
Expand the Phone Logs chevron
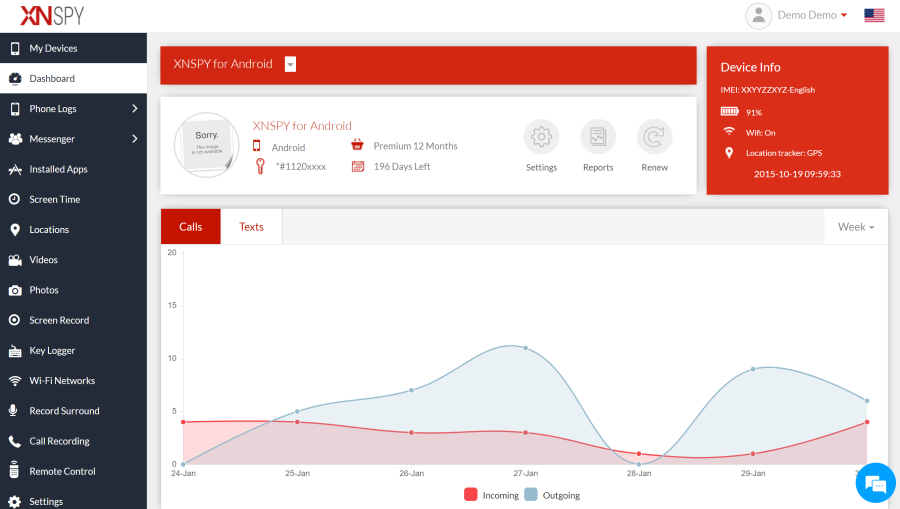click(135, 108)
